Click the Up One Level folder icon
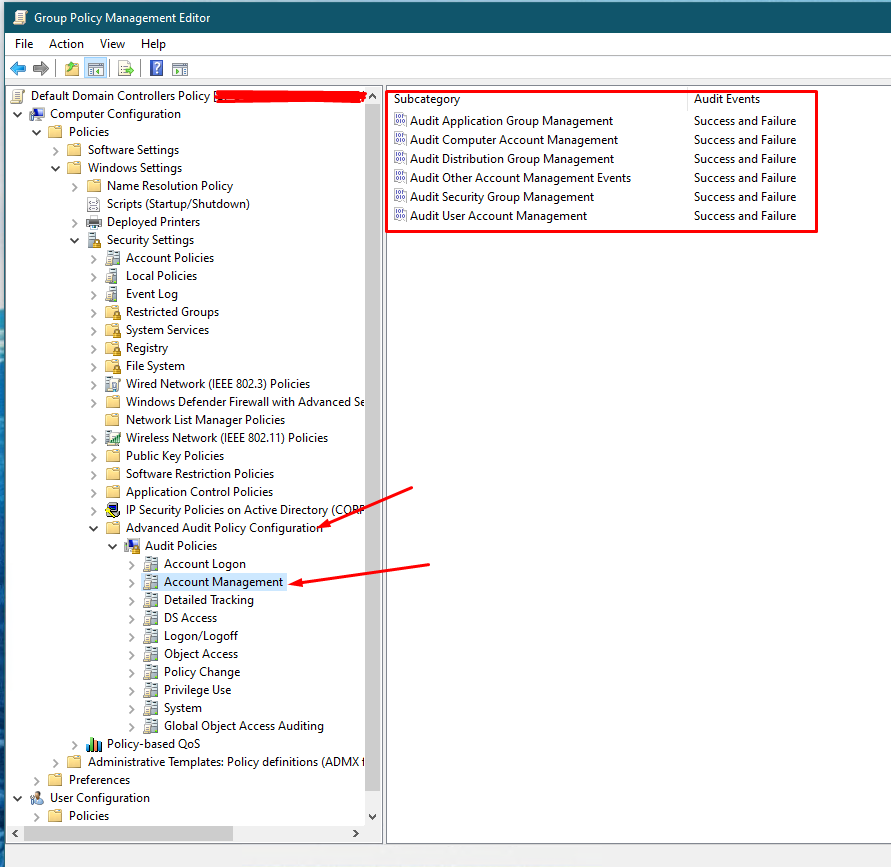 pos(71,69)
